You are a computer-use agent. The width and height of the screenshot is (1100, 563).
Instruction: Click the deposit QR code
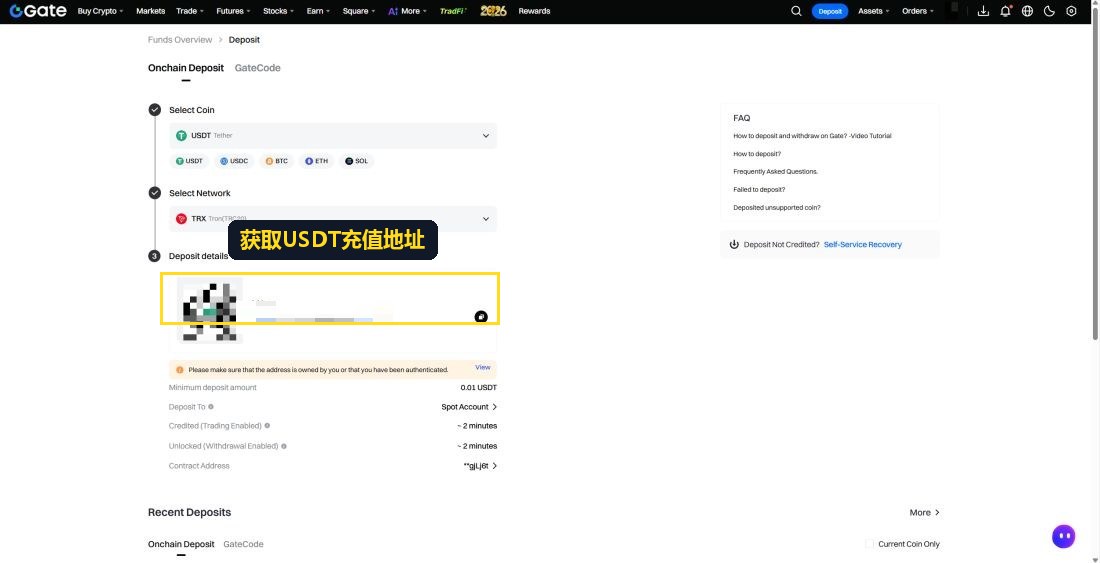(x=210, y=311)
